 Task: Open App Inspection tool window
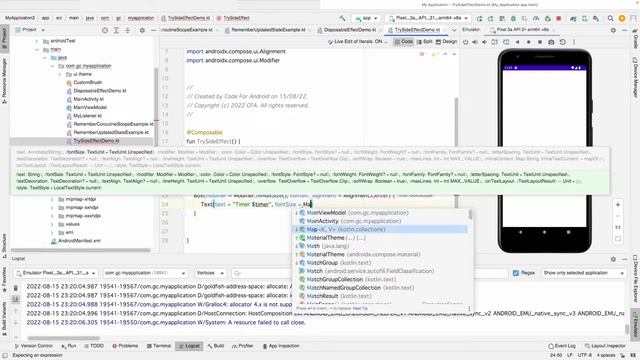coord(281,346)
